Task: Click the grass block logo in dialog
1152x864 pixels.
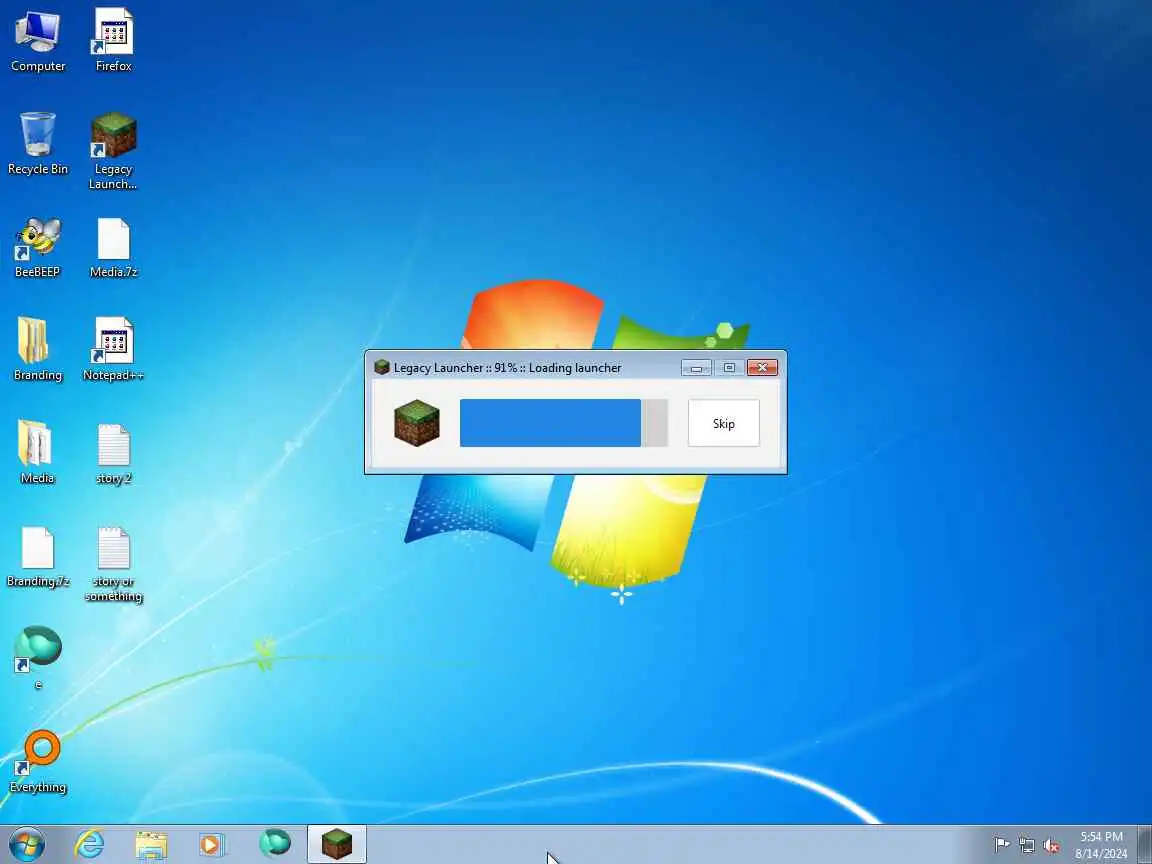Action: click(x=417, y=423)
